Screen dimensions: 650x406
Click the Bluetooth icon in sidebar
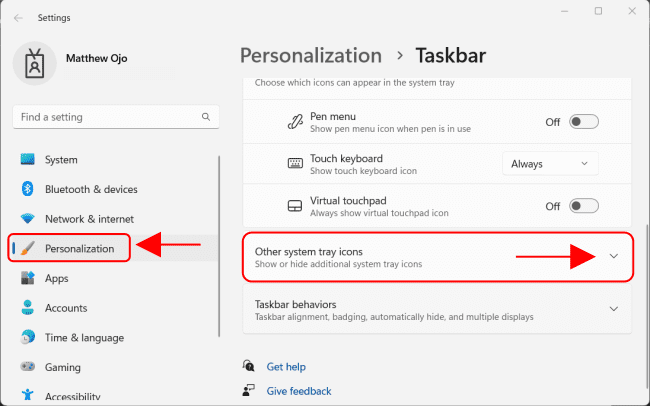click(x=28, y=189)
